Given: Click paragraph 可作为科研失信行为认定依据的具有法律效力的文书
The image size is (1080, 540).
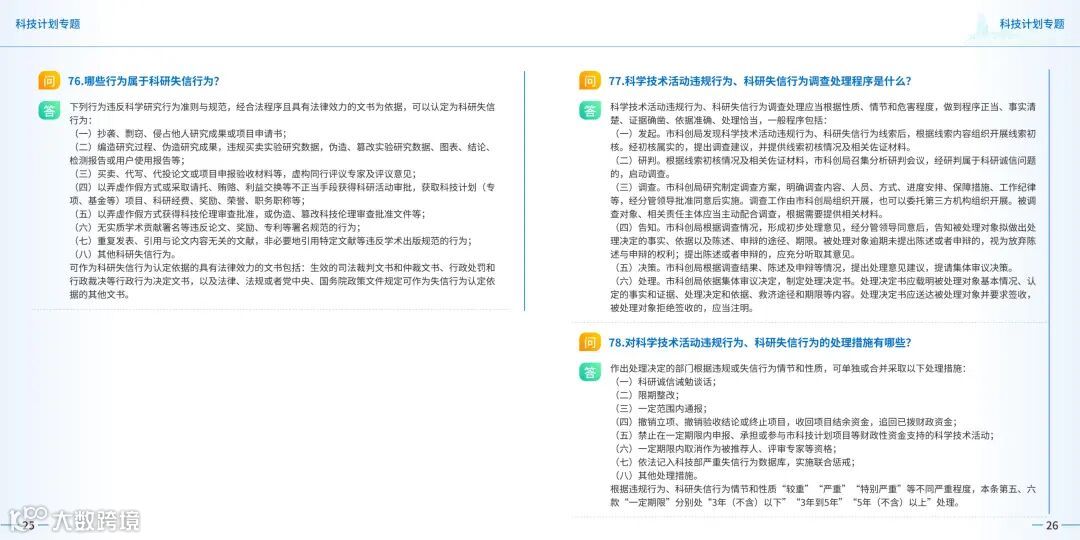Looking at the screenshot, I should (282, 281).
